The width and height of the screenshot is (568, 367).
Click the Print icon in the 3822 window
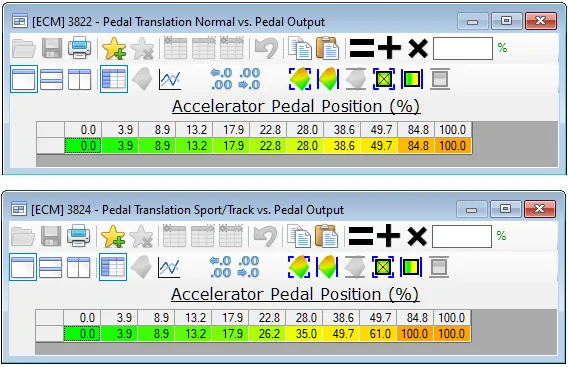(x=79, y=48)
